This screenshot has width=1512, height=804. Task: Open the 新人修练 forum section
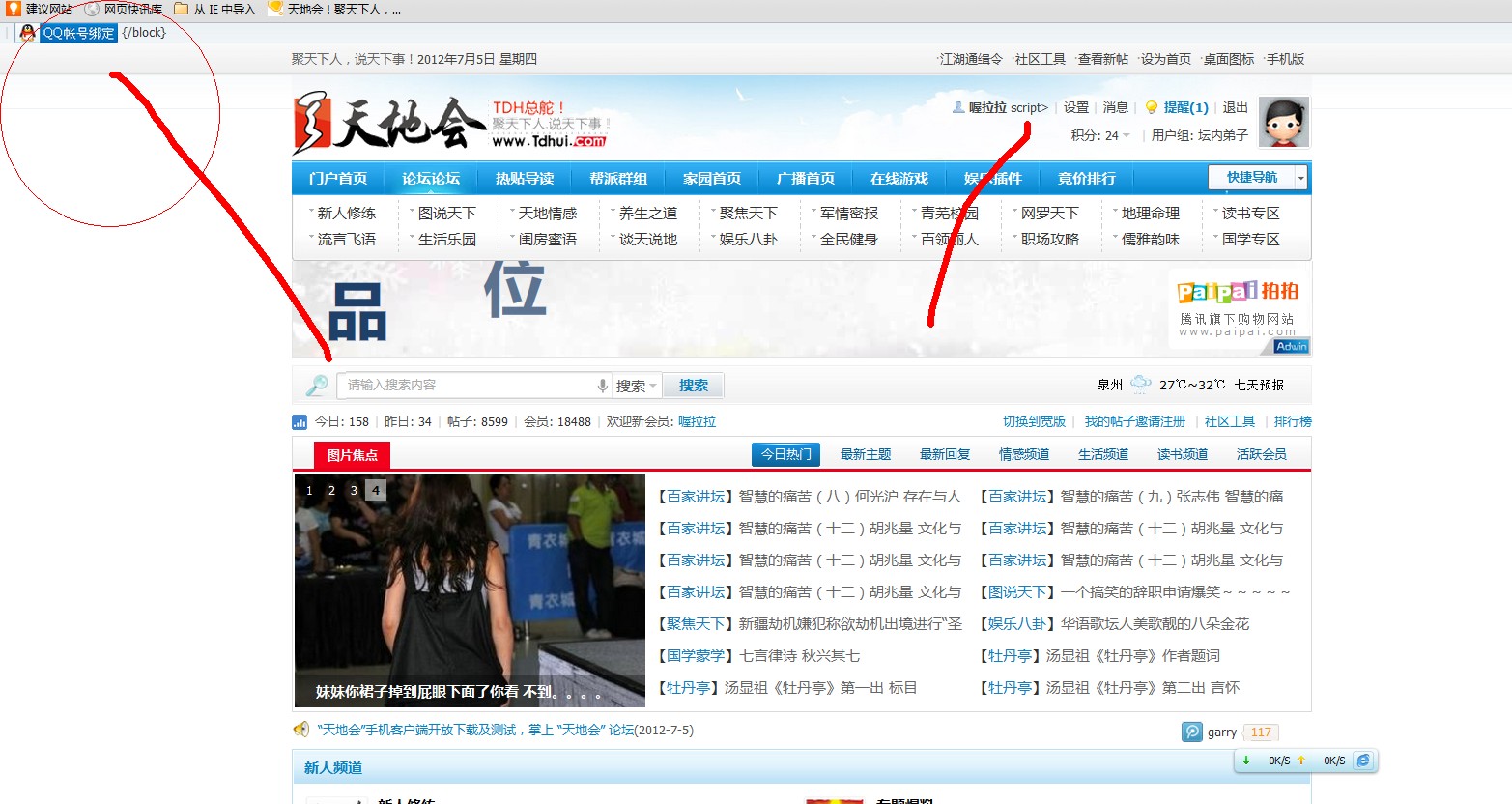pos(347,214)
